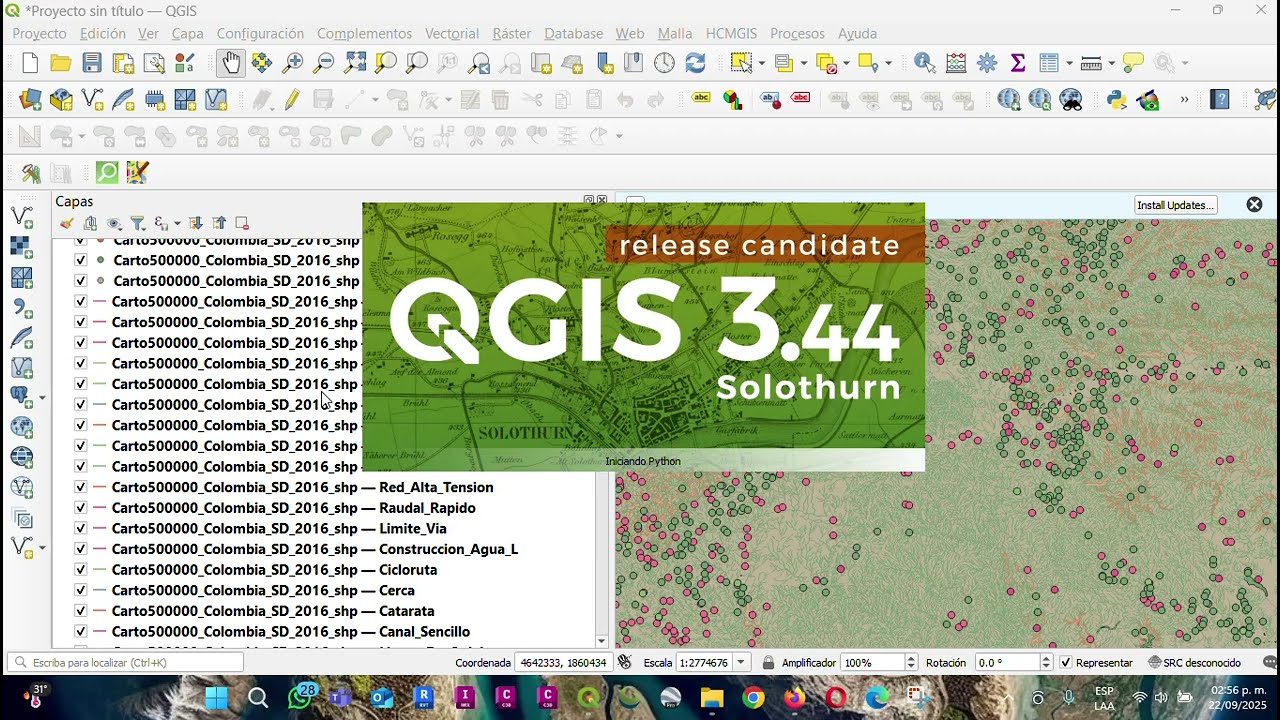
Task: Open the Python Console icon
Action: coord(1117,99)
